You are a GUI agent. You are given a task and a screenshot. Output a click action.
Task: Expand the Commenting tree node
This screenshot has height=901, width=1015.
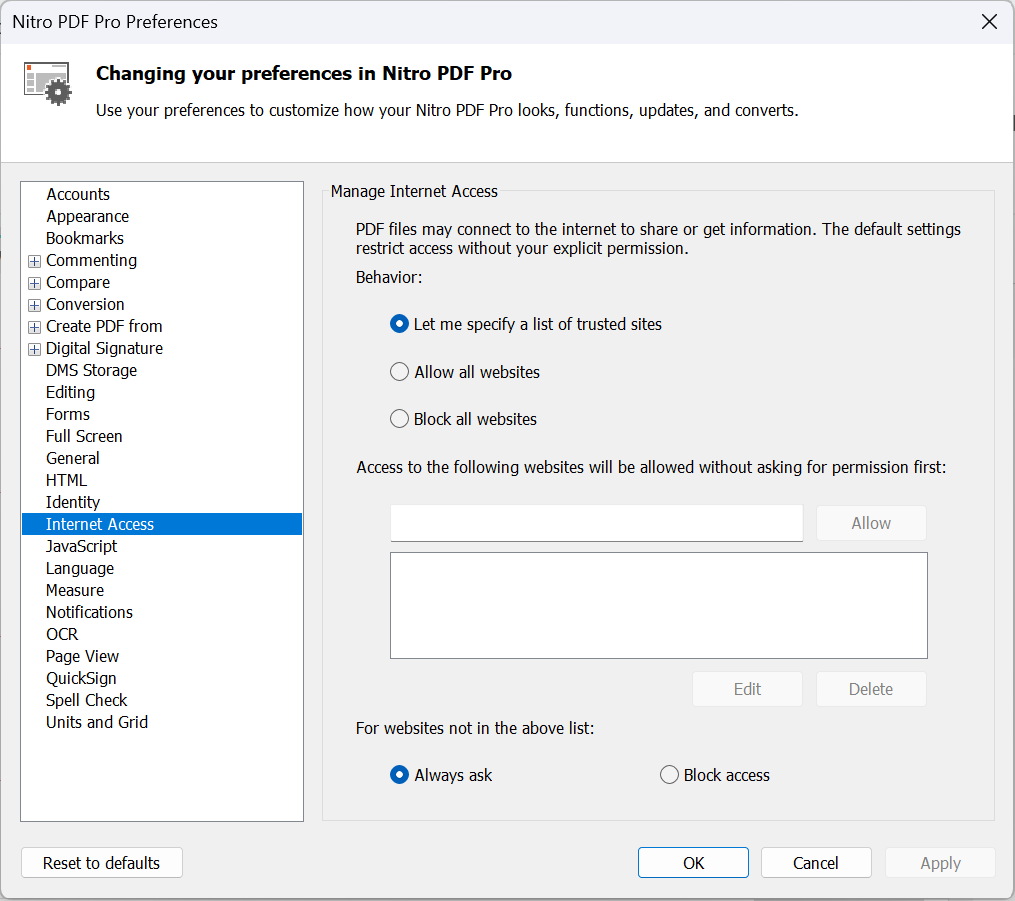point(34,261)
